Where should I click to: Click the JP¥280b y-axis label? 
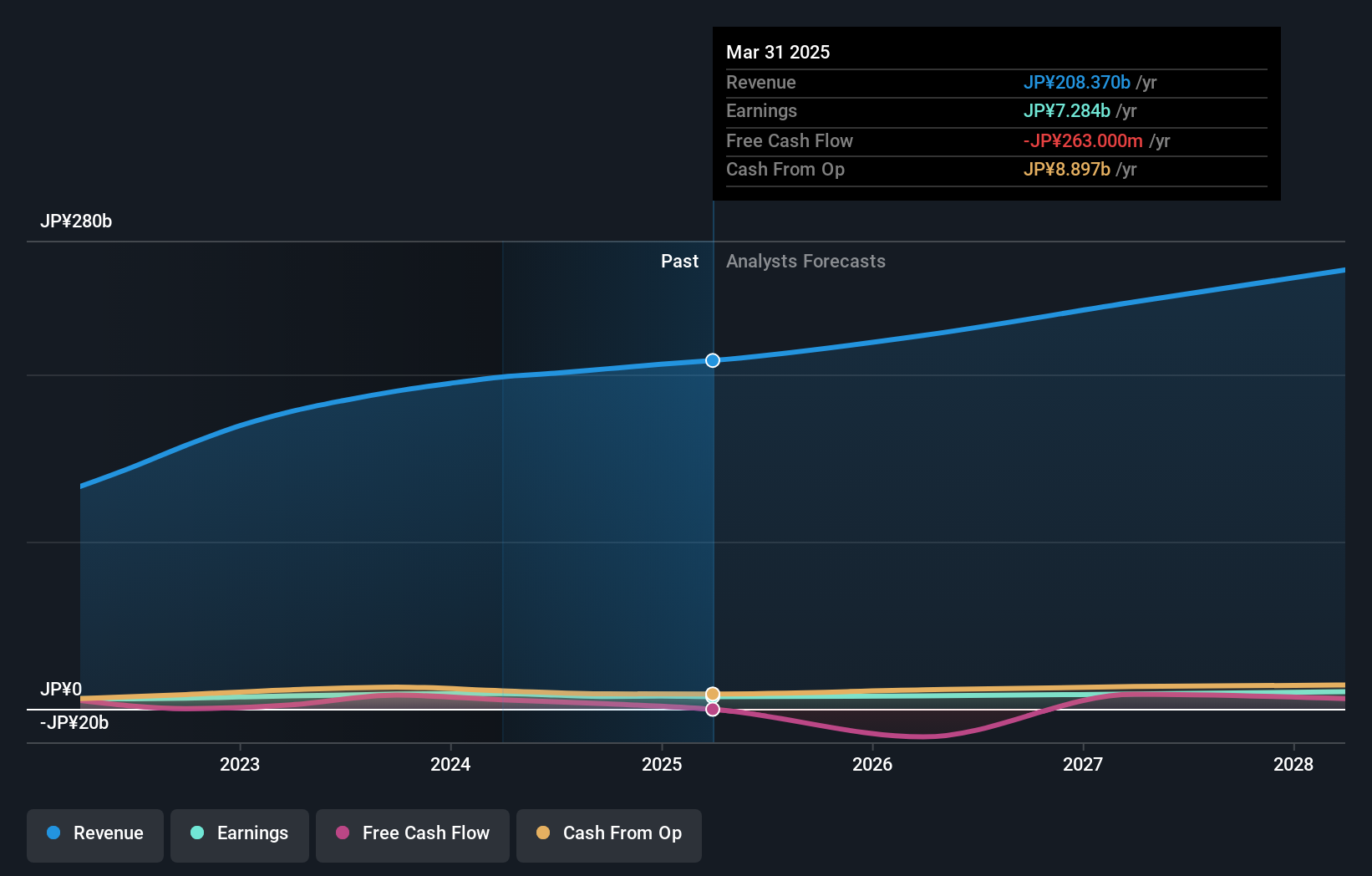pos(76,222)
